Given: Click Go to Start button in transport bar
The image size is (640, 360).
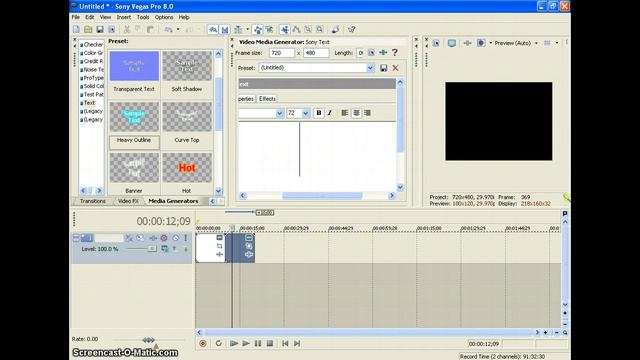Looking at the screenshot, I should [285, 344].
